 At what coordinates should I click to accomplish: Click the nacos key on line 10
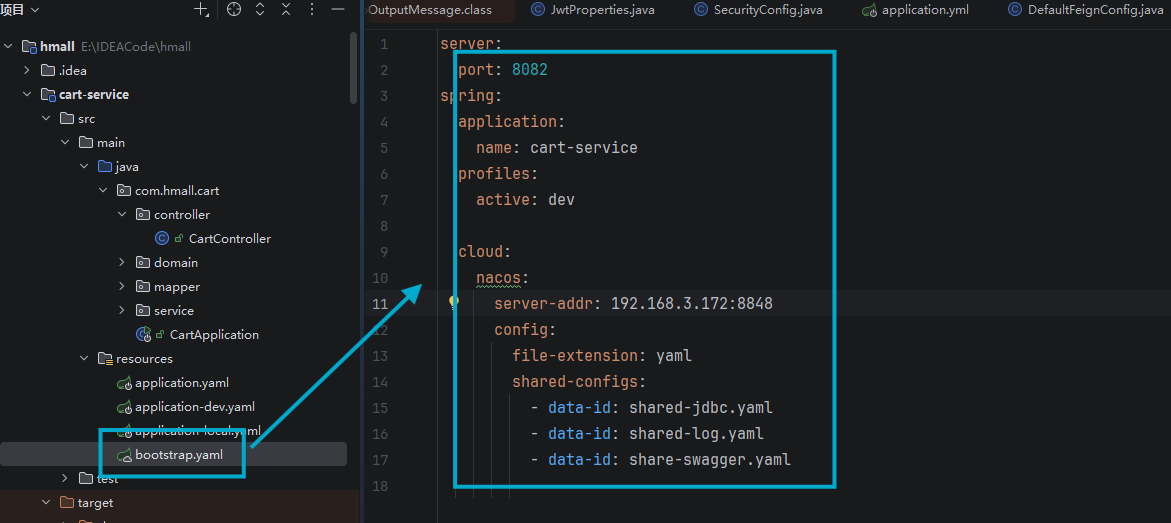click(498, 277)
